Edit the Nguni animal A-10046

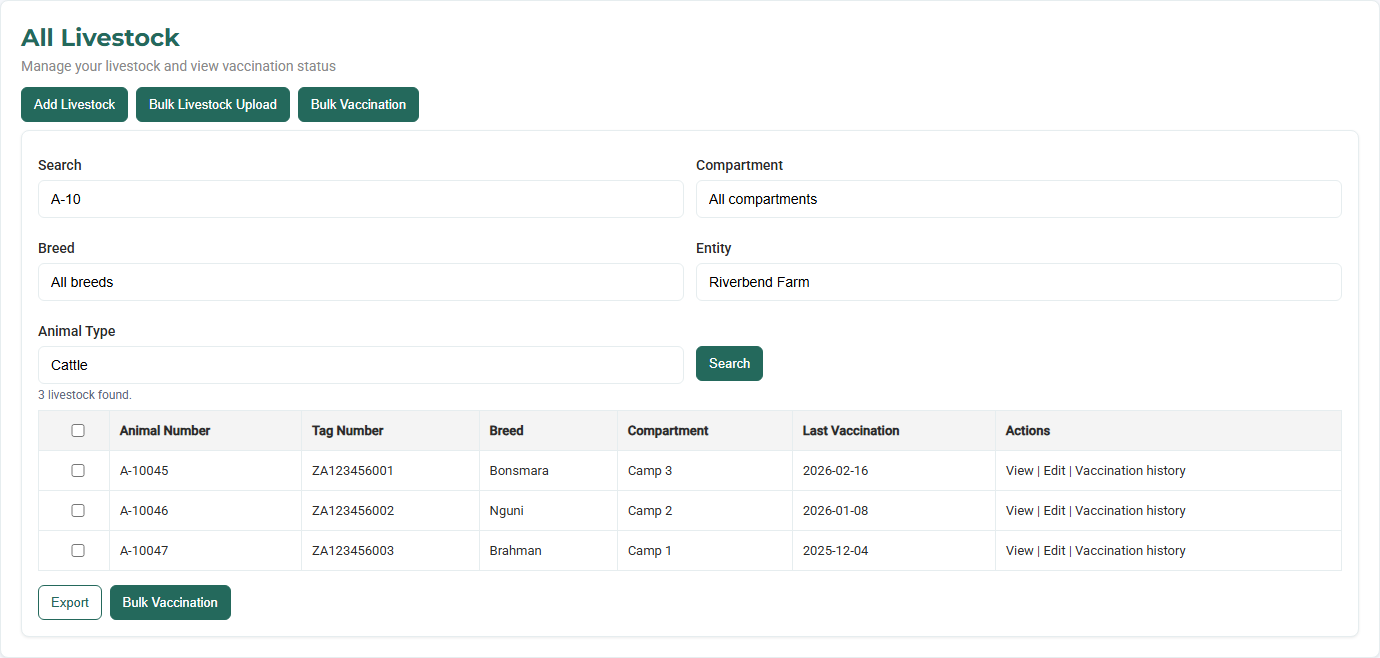tap(1054, 511)
